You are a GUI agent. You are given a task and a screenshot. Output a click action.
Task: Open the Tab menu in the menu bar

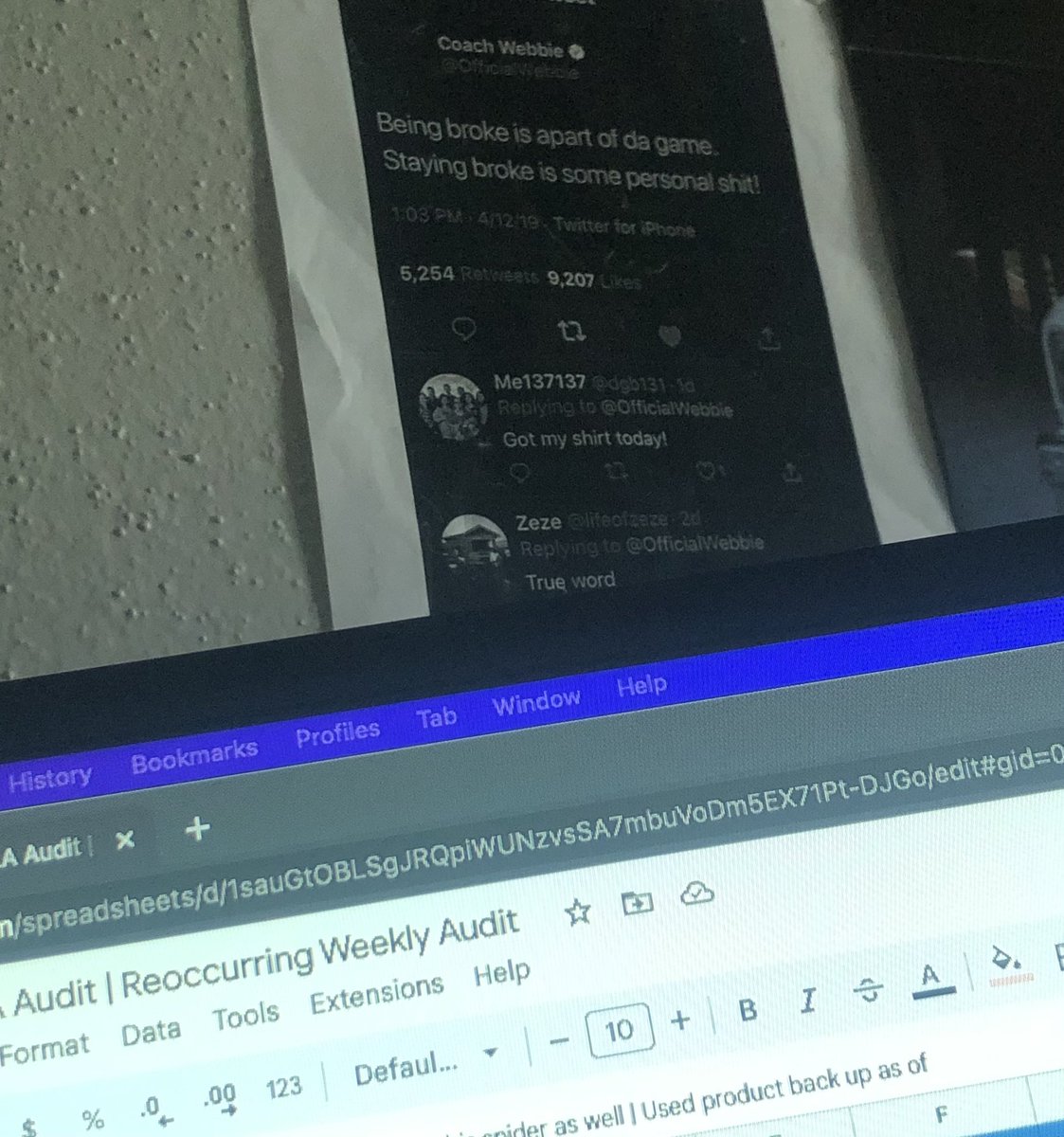tap(437, 716)
